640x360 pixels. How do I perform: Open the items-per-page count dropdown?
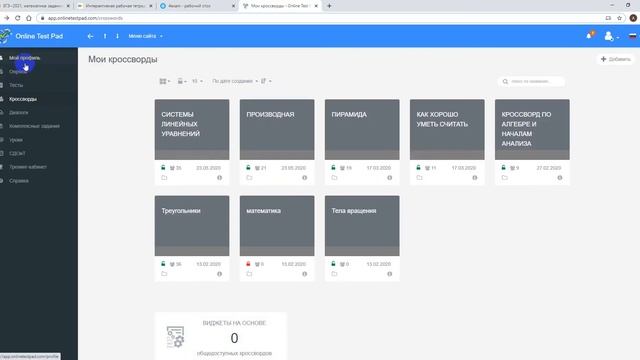pos(197,81)
